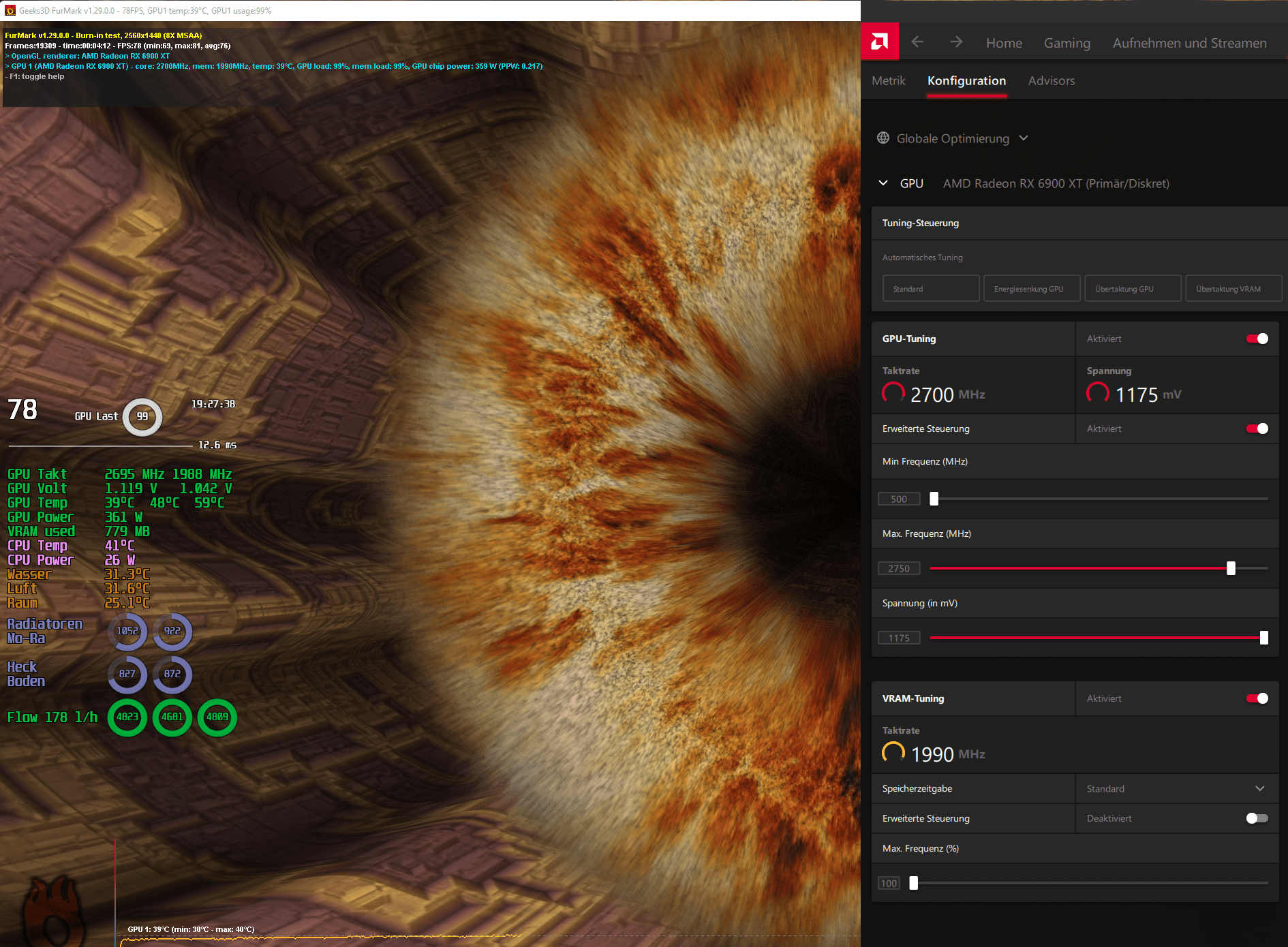Click the GPU Power 361 W reading
The image size is (1288, 947).
pos(75,517)
